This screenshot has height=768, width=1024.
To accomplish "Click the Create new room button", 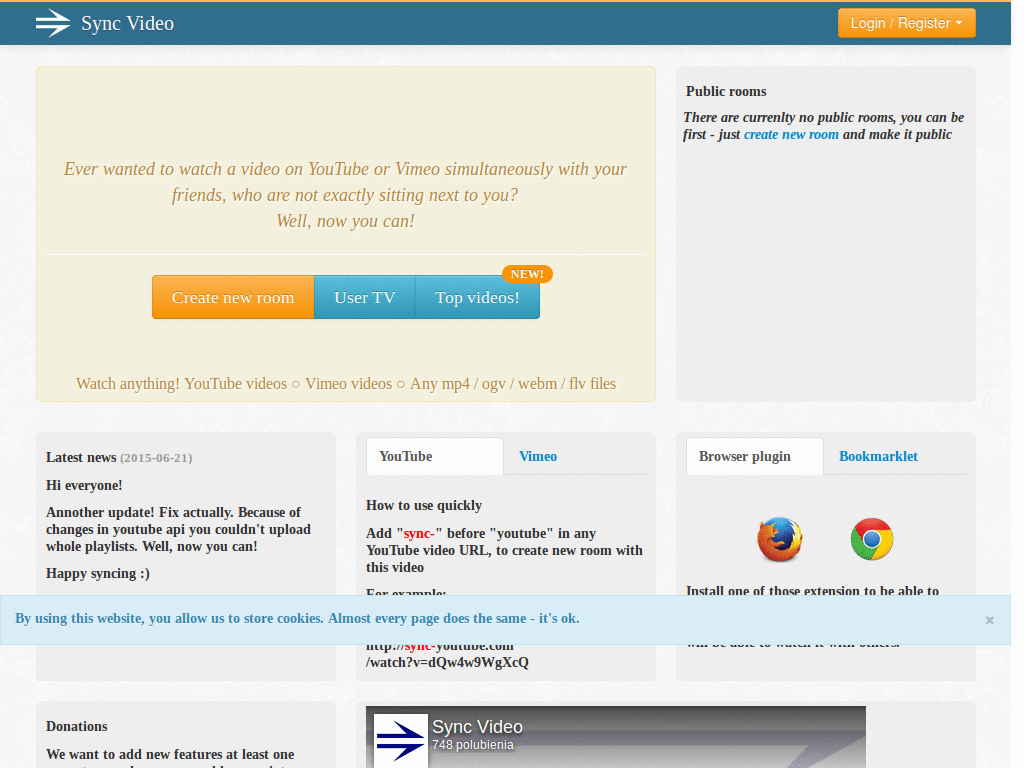I will coord(233,297).
